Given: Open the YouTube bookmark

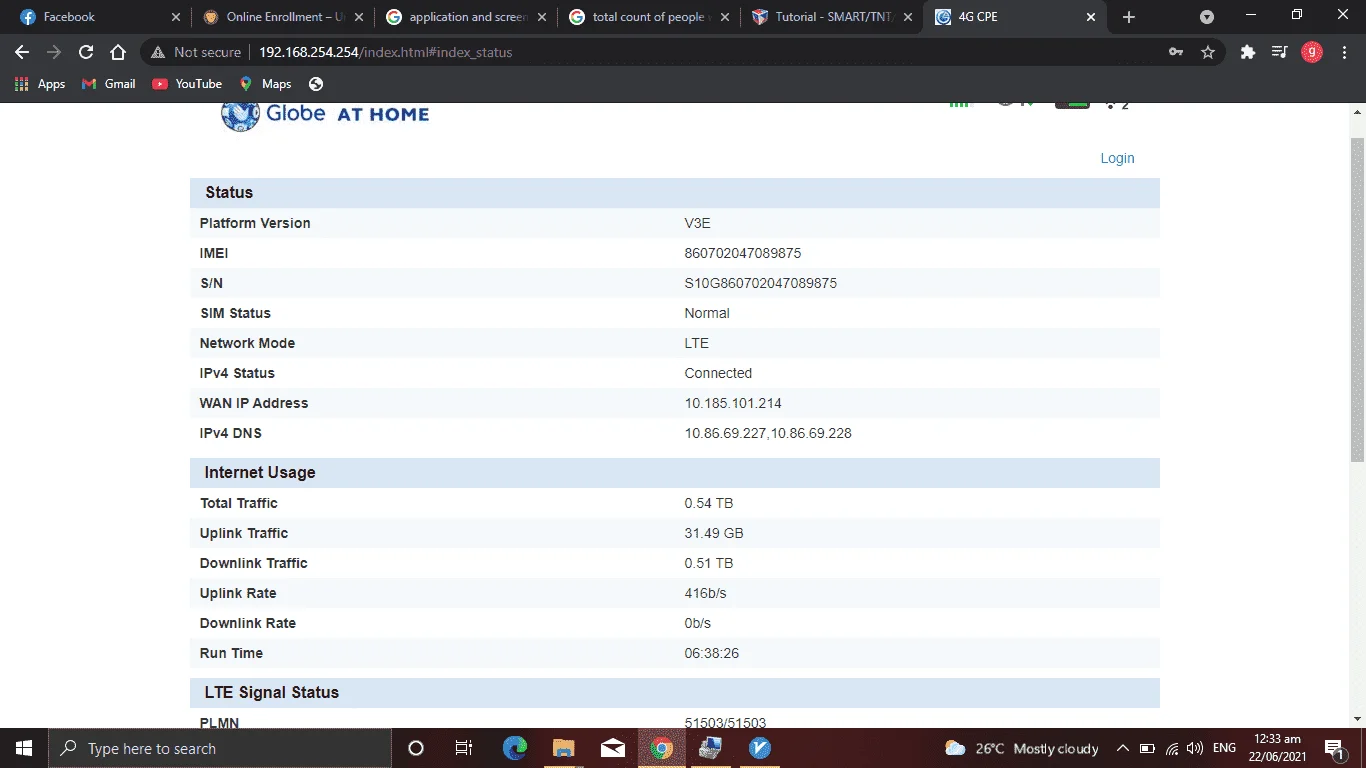Looking at the screenshot, I should pos(187,84).
